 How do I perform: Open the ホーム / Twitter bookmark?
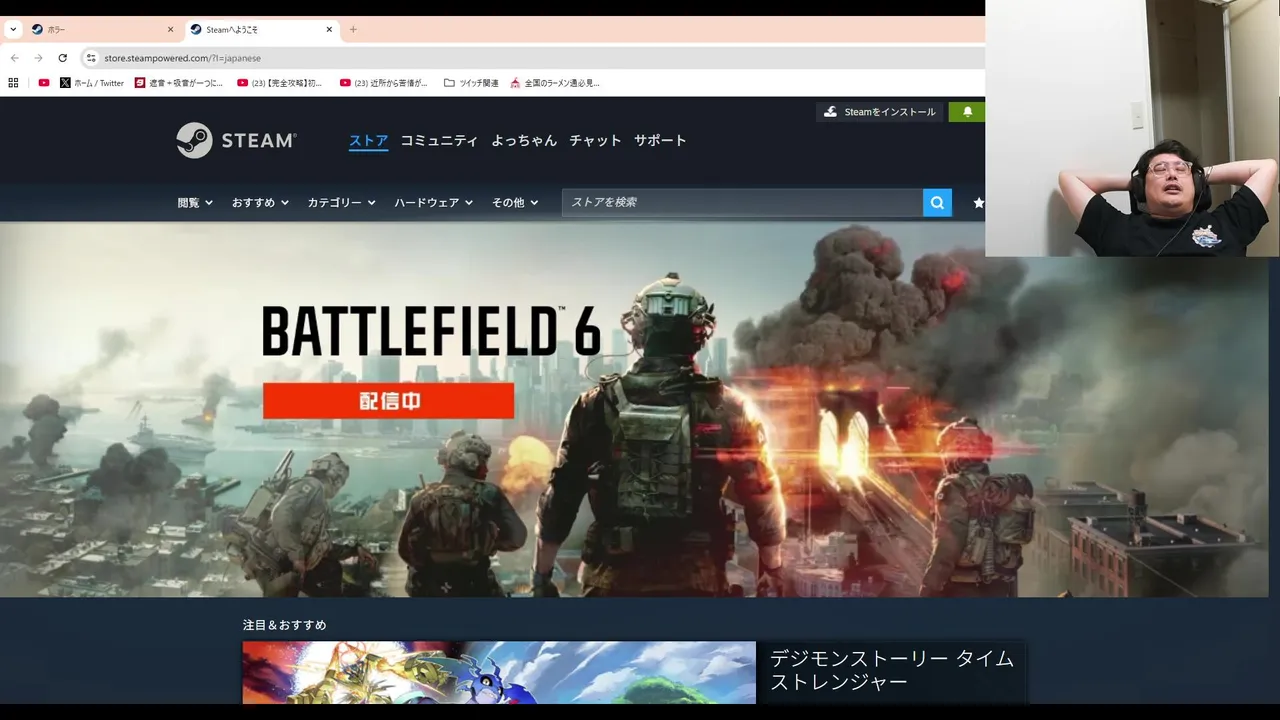(92, 83)
